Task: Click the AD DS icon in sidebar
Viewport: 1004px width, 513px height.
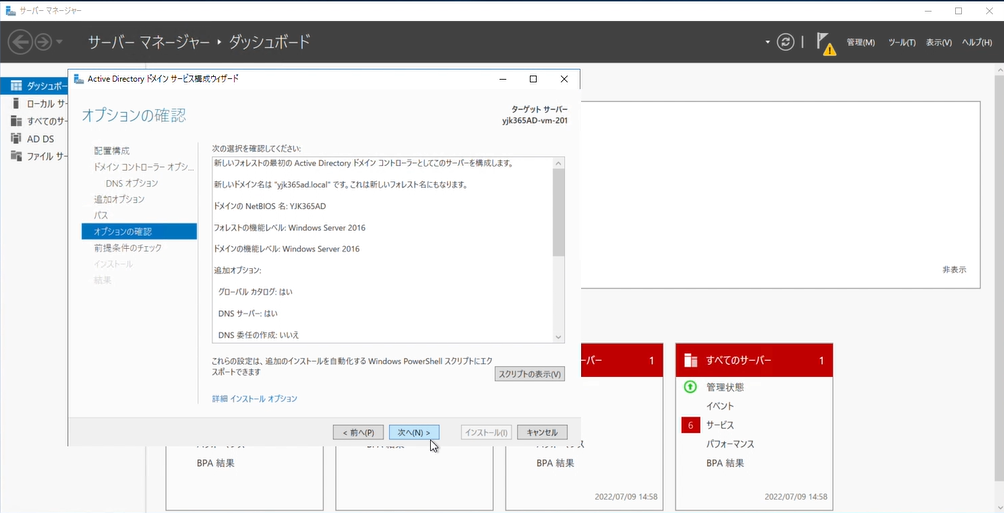Action: (x=16, y=138)
